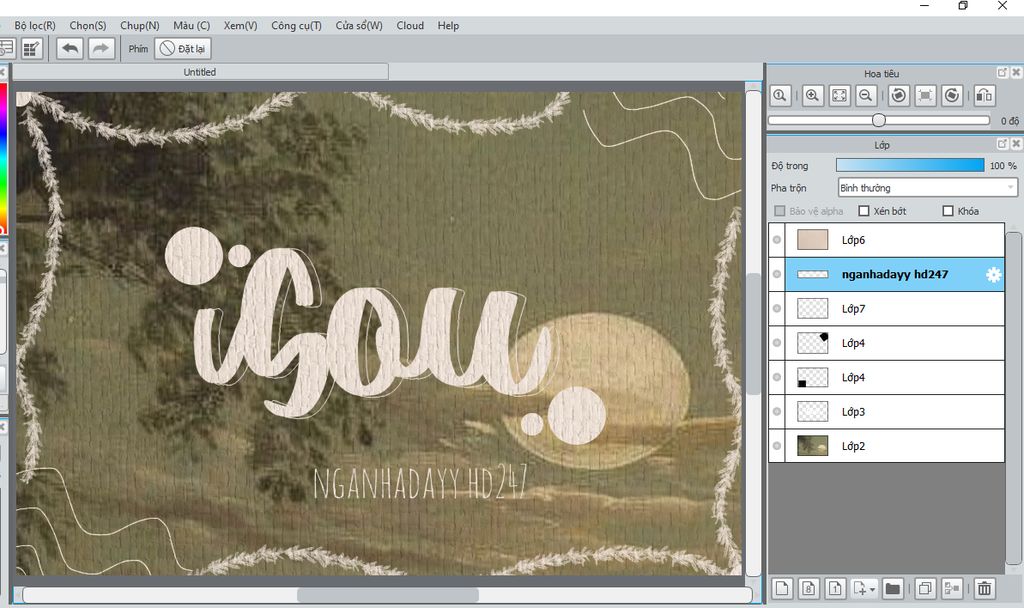1024x608 pixels.
Task: Rotate canvas counterclockwise in Navigator
Action: (x=899, y=95)
